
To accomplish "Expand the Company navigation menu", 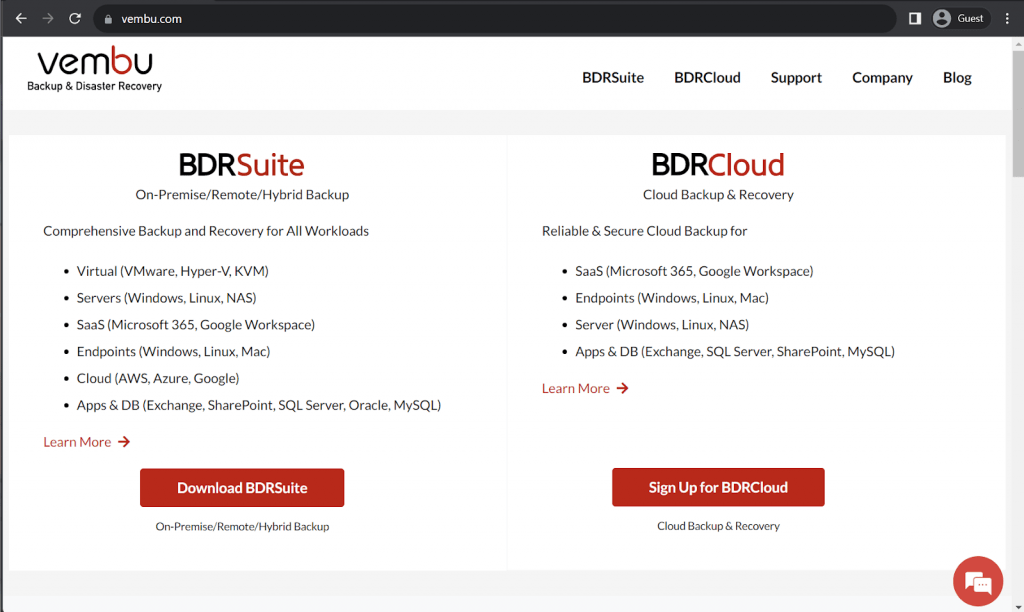I will coord(882,78).
